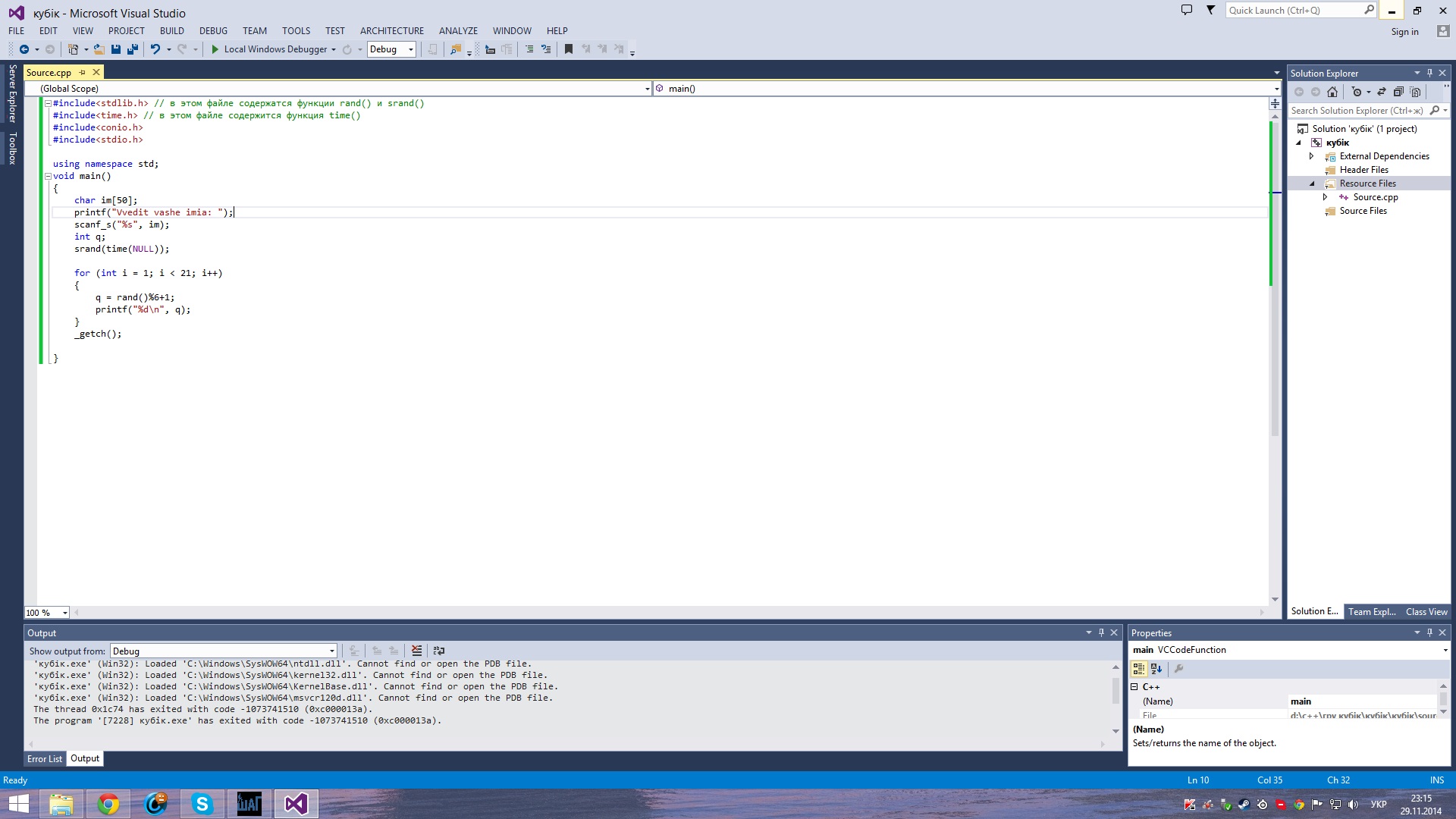
Task: Open the Debug configuration dropdown
Action: [x=411, y=49]
